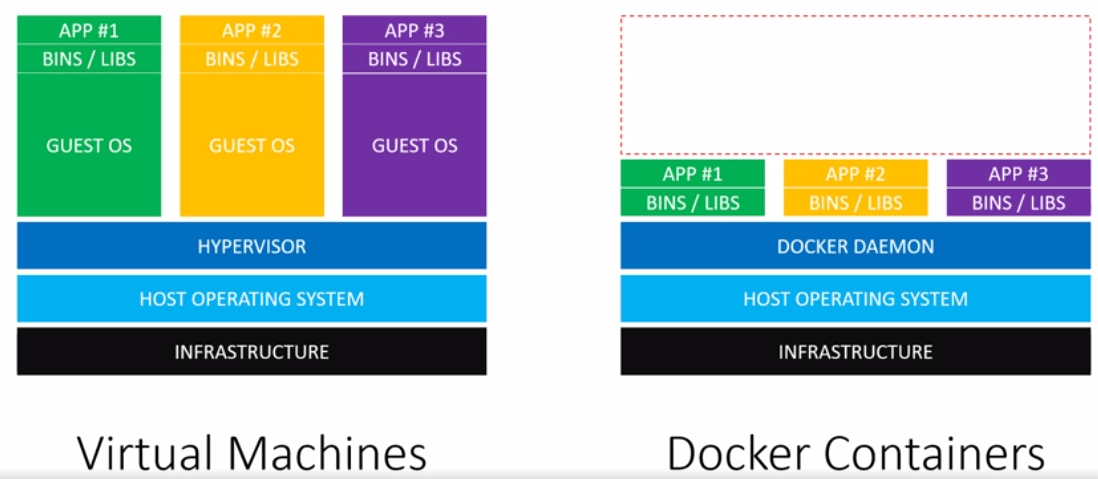Click yellow APP #2 block in Virtual Machines diagram
This screenshot has width=1098, height=479.
click(252, 30)
